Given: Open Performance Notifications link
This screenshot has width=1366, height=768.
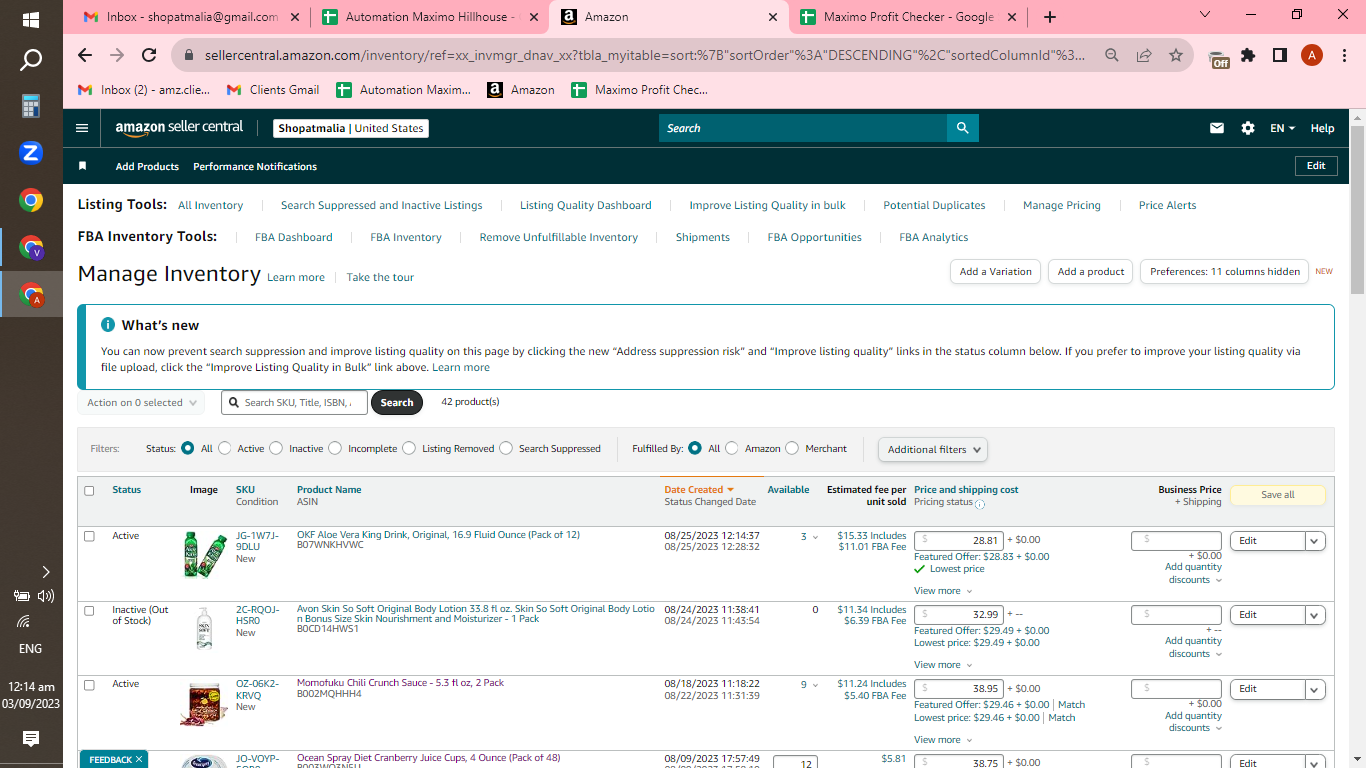Looking at the screenshot, I should tap(255, 166).
